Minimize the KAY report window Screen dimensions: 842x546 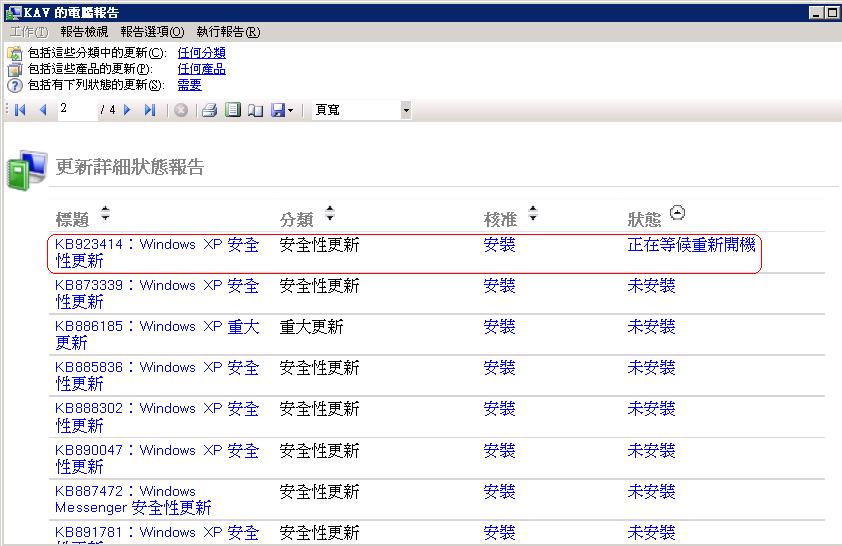[x=816, y=12]
